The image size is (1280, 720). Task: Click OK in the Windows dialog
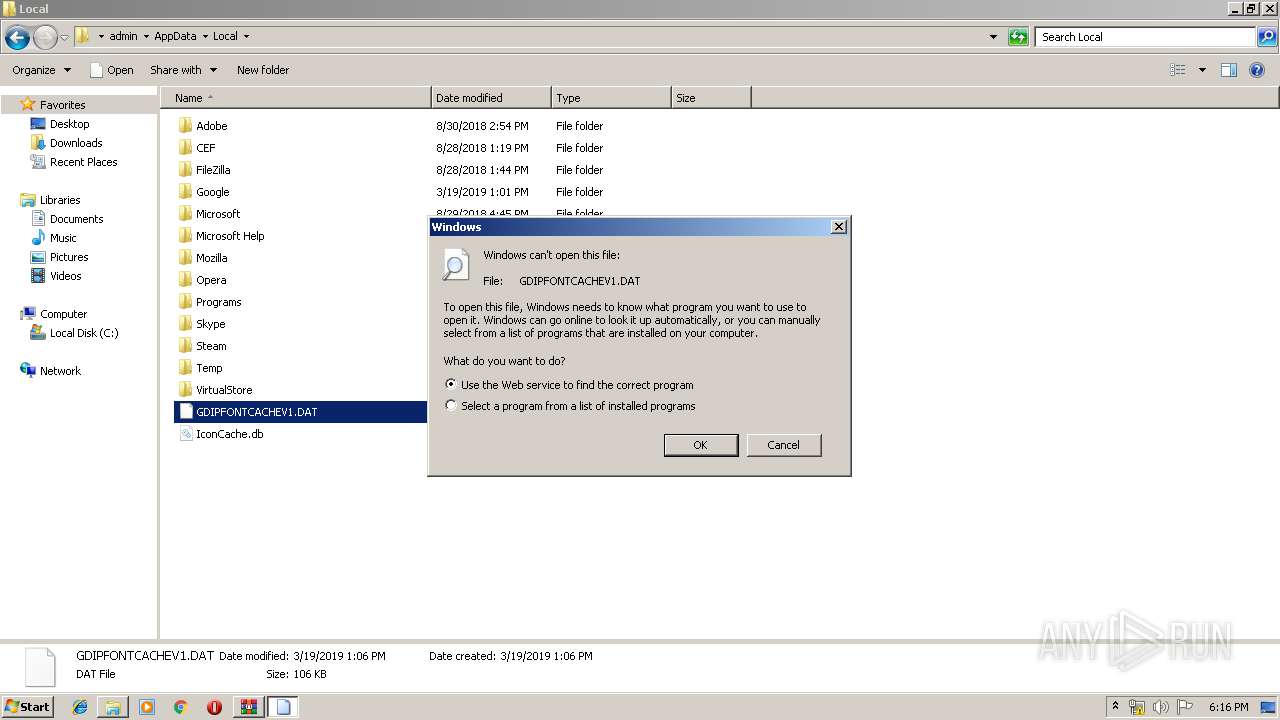[701, 445]
